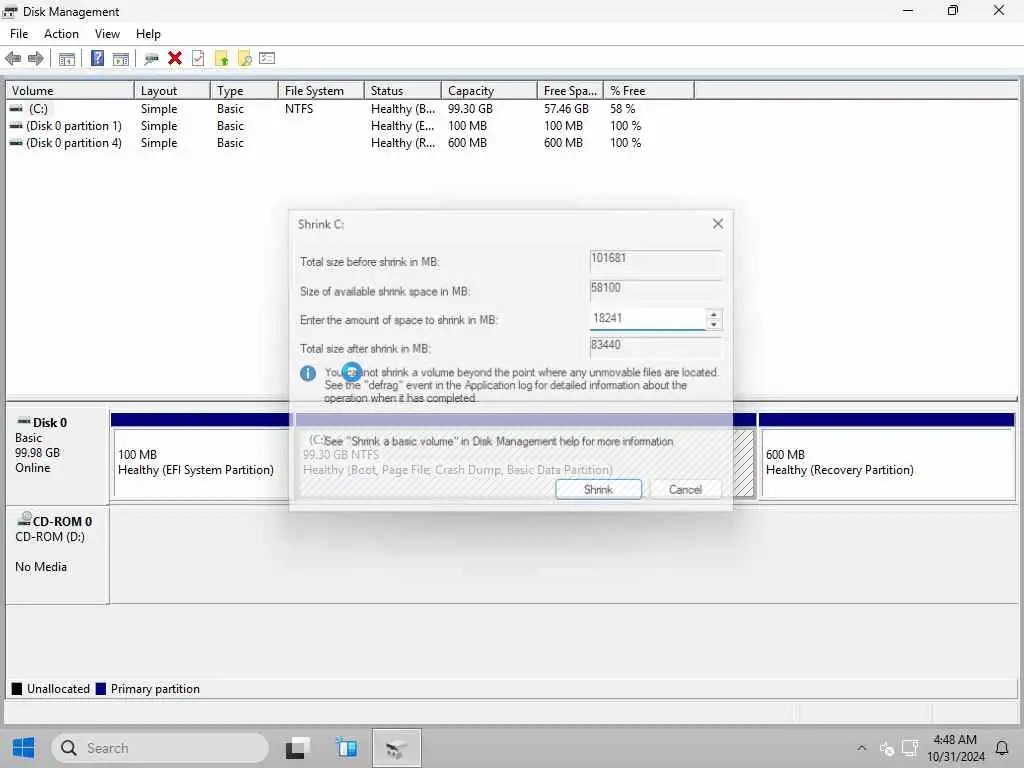
Task: Click the Disk 0 Basic 99.98 GB label
Action: click(57, 455)
